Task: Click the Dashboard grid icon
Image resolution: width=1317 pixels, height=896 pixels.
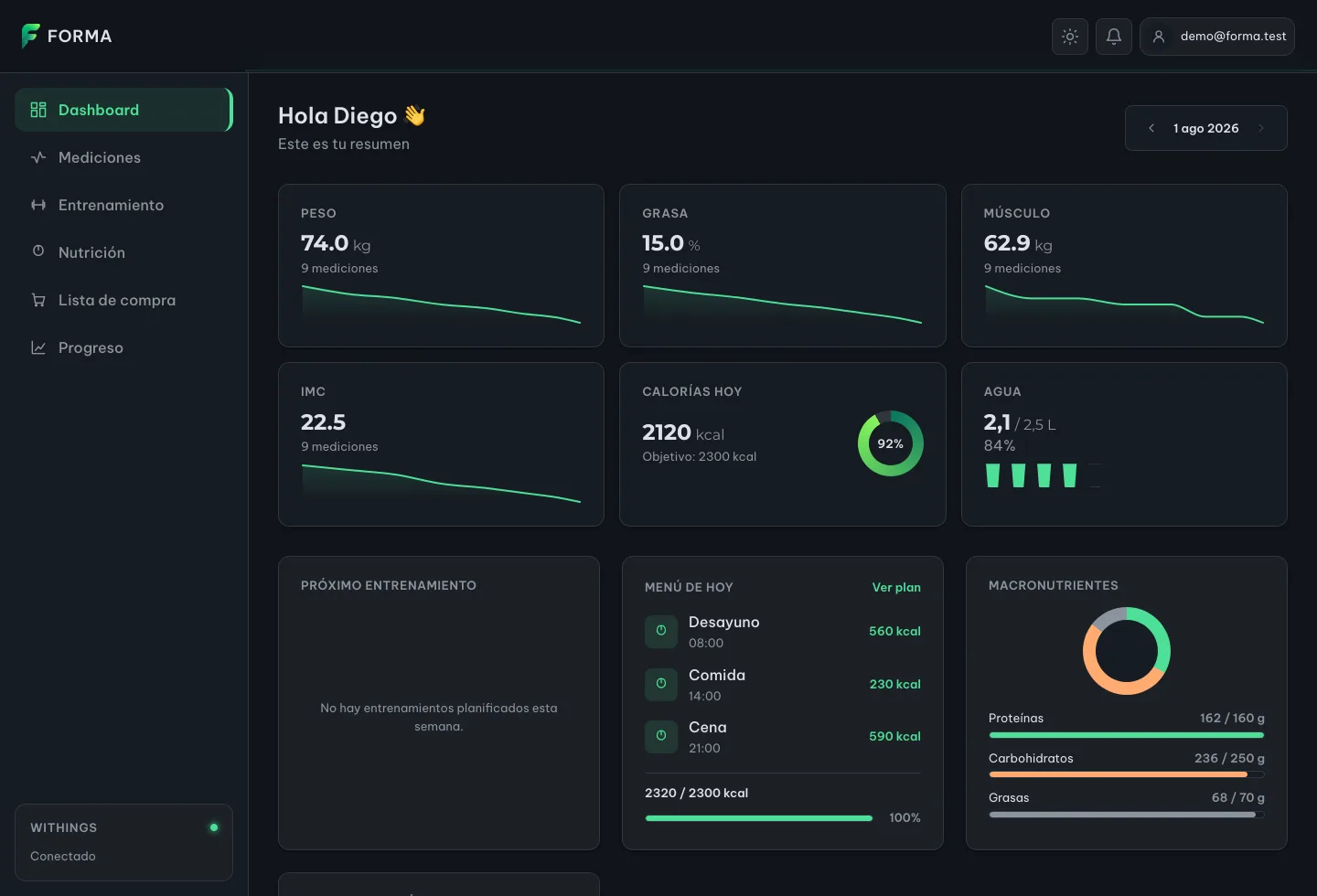Action: pyautogui.click(x=38, y=110)
